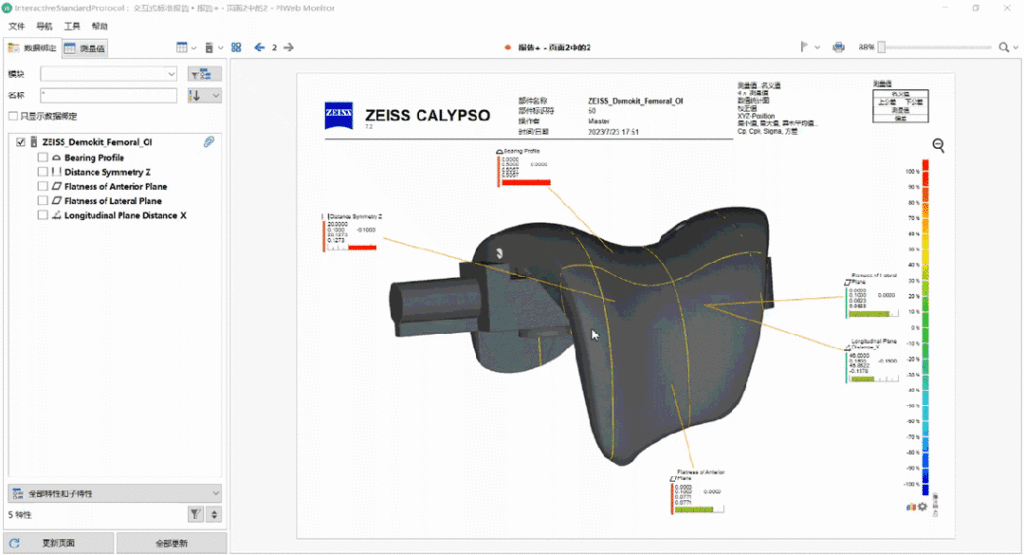Expand the sort order dropdown beside 名称

(215, 95)
